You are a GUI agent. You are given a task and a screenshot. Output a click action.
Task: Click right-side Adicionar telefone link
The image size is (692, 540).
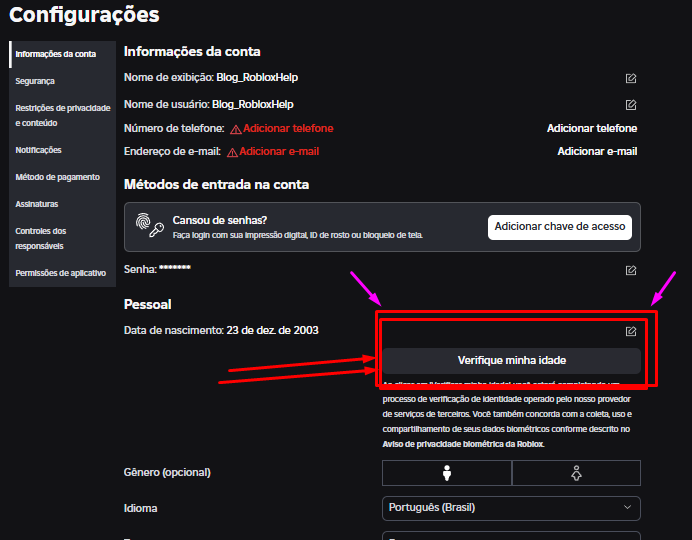(591, 128)
